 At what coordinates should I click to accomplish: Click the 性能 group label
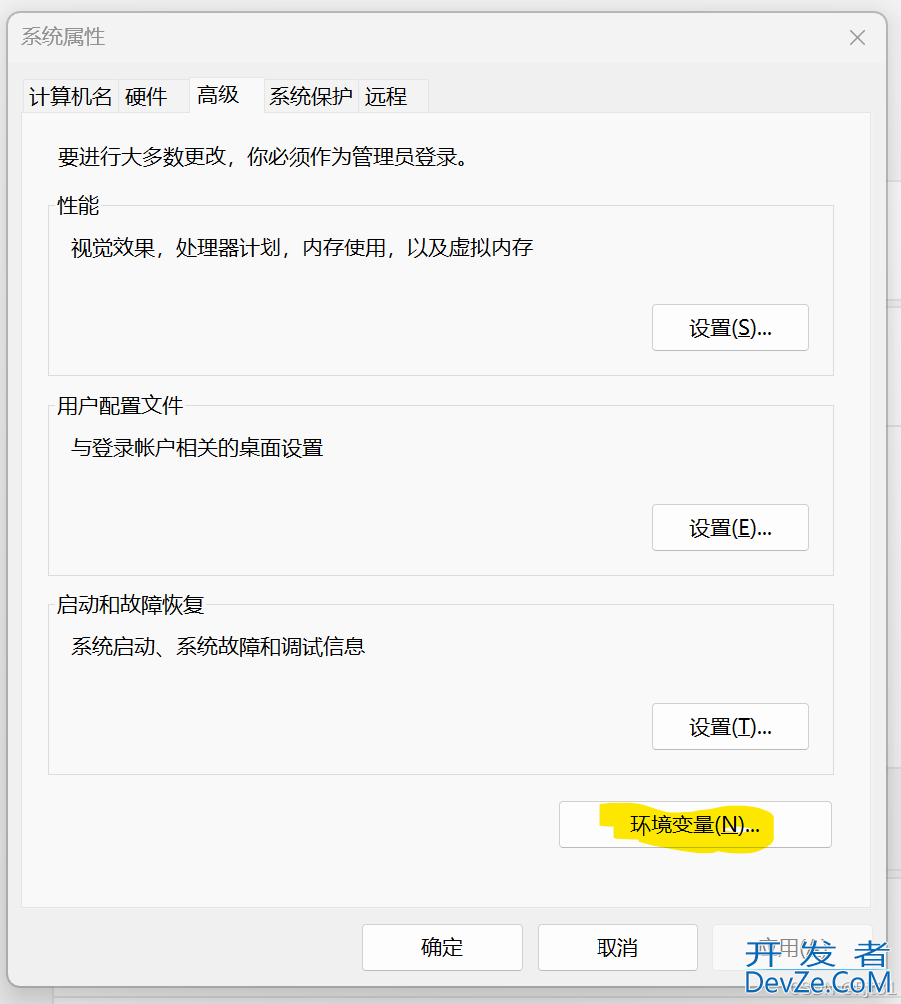[x=78, y=206]
